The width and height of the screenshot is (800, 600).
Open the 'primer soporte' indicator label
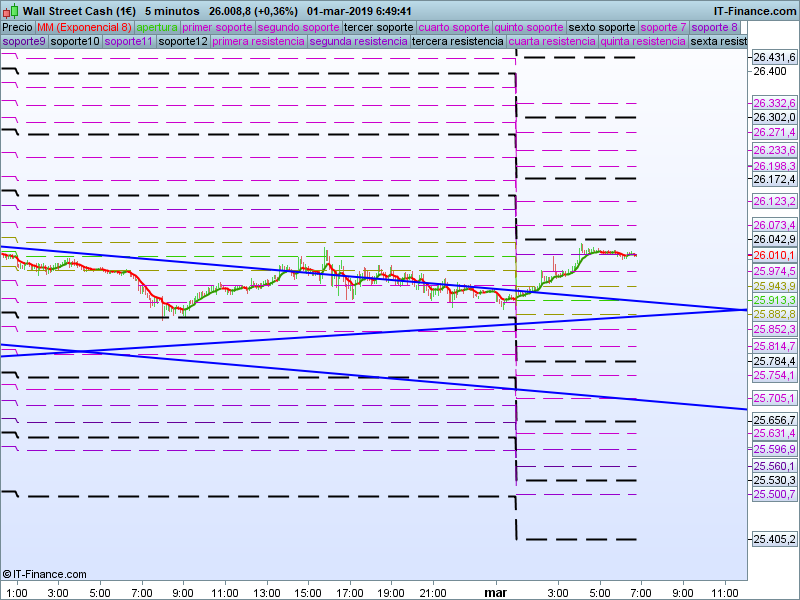(218, 27)
